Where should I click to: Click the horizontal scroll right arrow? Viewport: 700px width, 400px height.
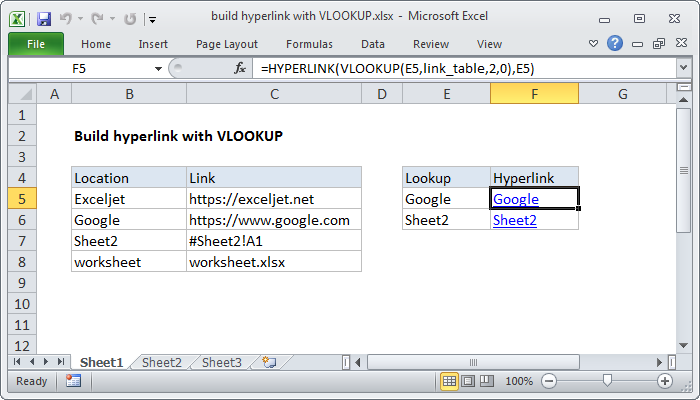[x=660, y=362]
